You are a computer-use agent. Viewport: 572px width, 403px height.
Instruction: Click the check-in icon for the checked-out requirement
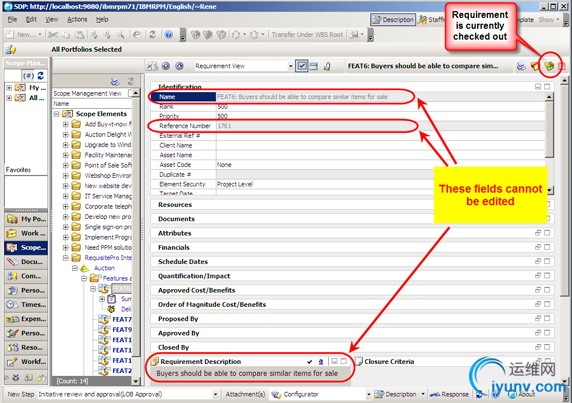pos(549,66)
